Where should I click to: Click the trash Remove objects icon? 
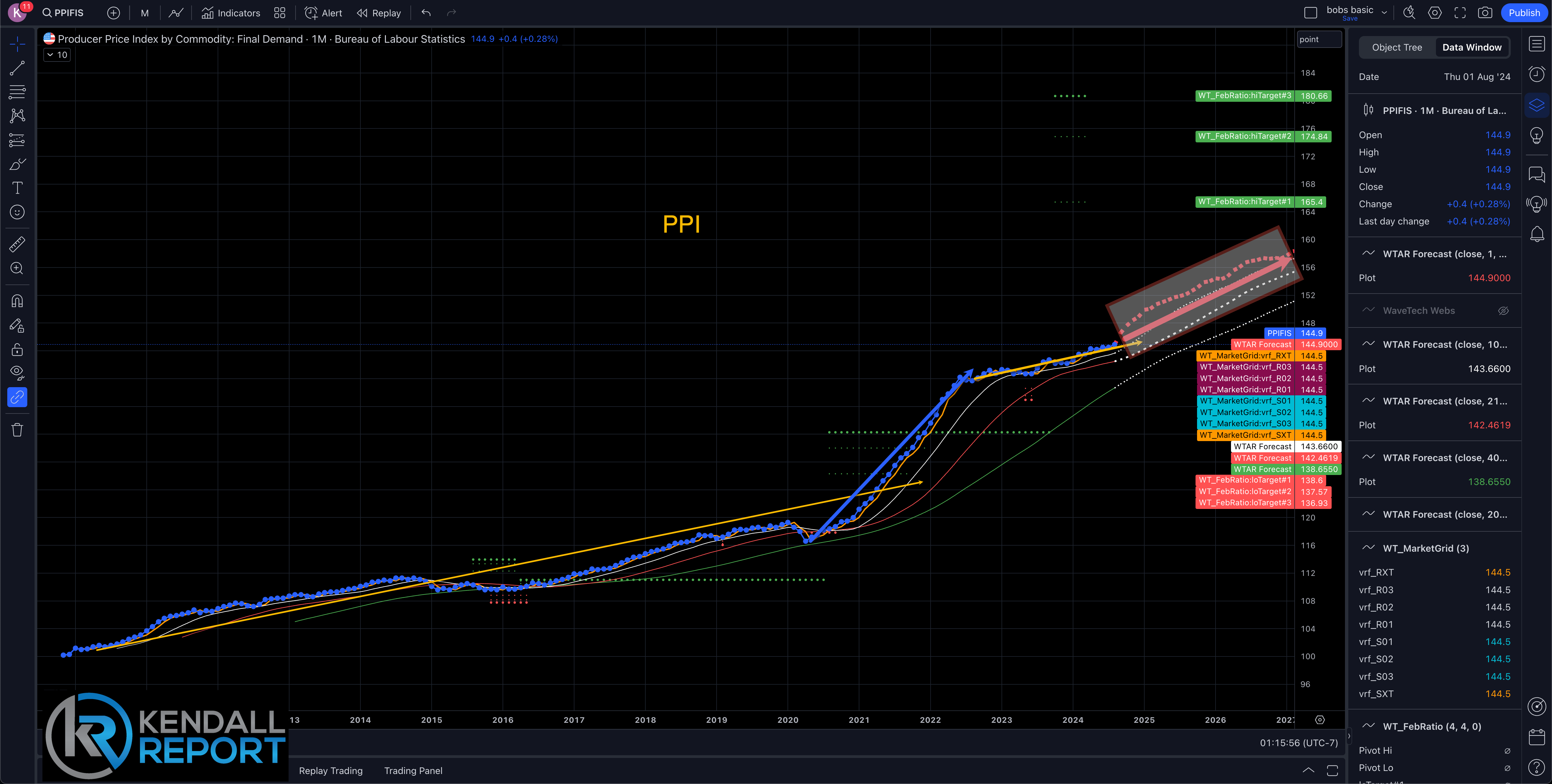point(17,430)
